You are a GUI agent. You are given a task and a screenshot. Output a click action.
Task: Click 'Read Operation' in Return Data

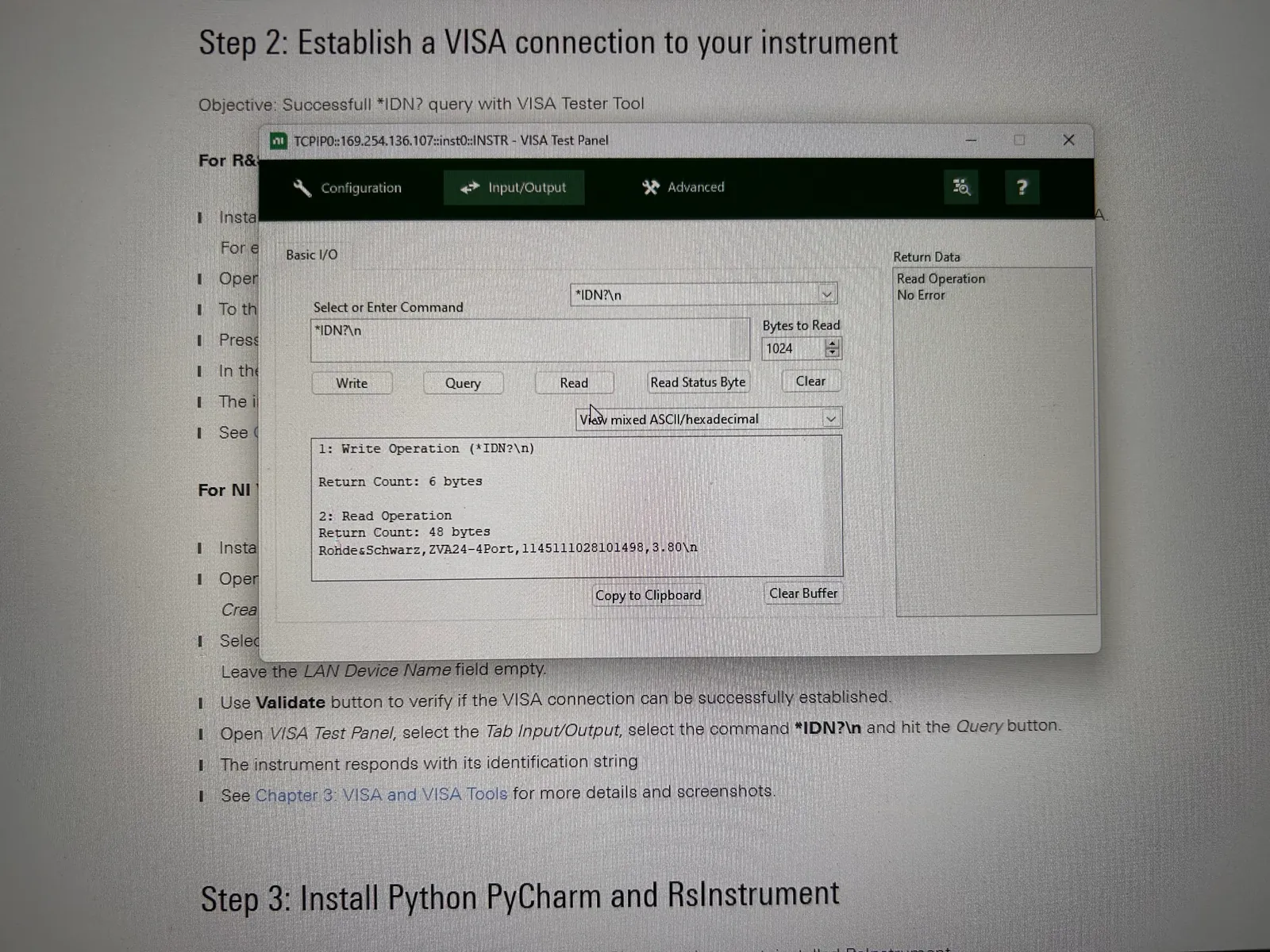click(941, 278)
